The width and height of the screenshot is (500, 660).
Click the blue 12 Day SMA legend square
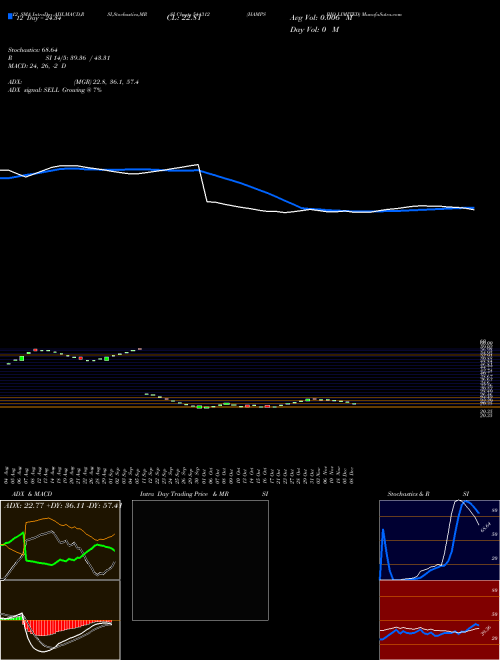(x=11, y=16)
